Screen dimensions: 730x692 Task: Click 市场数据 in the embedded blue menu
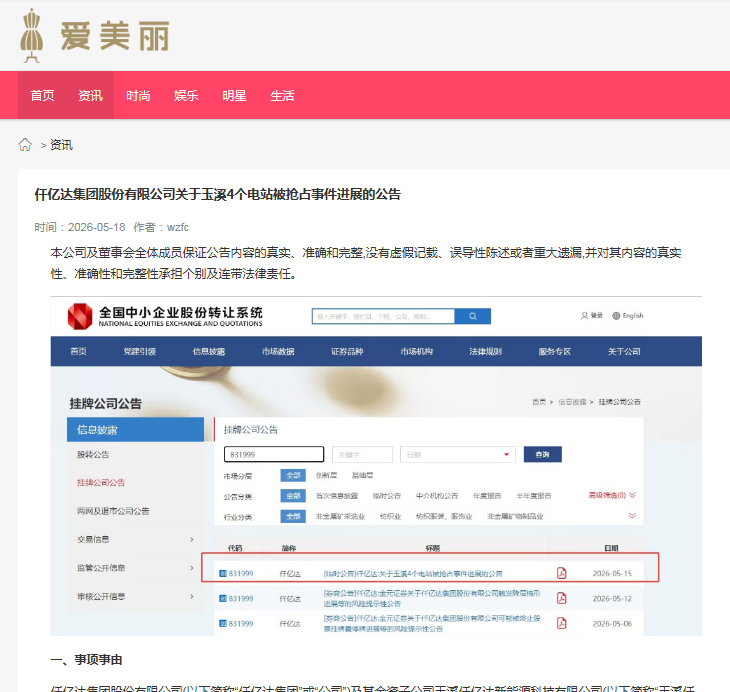point(278,351)
